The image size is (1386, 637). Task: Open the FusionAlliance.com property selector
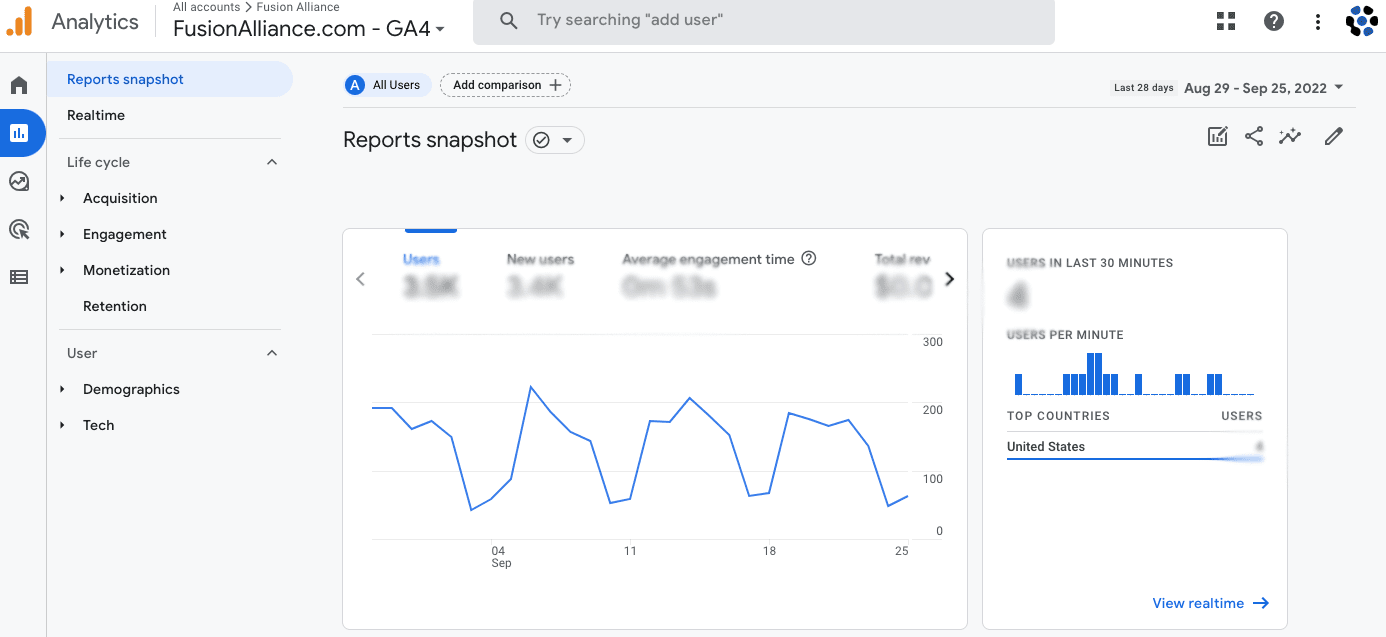coord(309,29)
